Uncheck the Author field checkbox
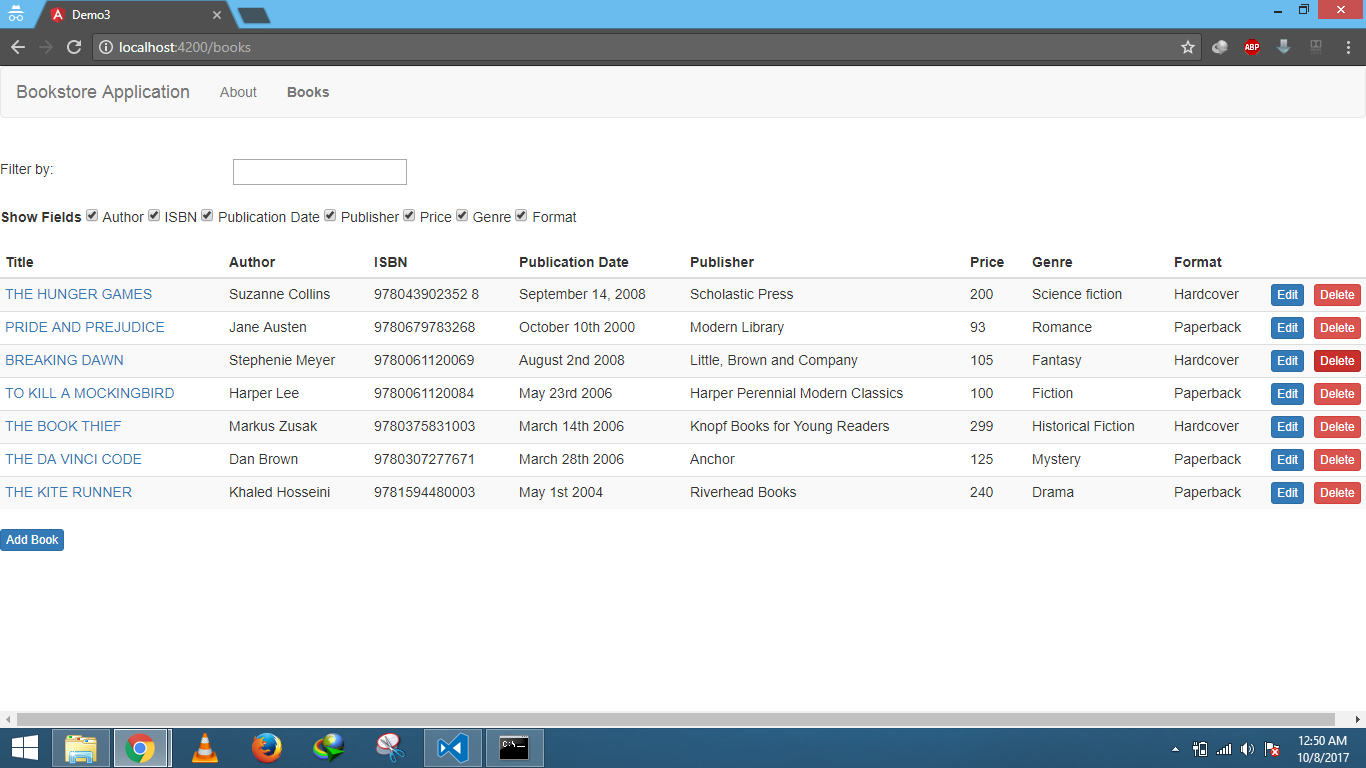Image resolution: width=1366 pixels, height=768 pixels. [x=92, y=215]
